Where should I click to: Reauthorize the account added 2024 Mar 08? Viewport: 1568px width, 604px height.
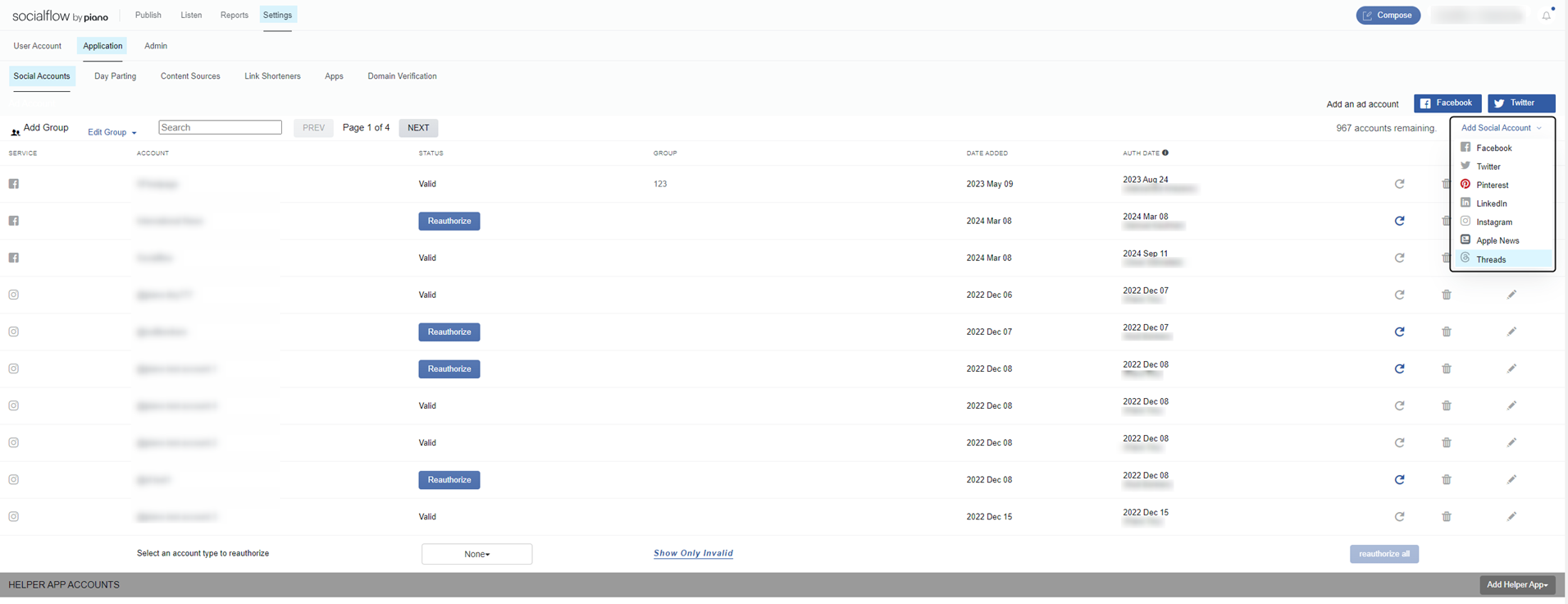pos(449,222)
